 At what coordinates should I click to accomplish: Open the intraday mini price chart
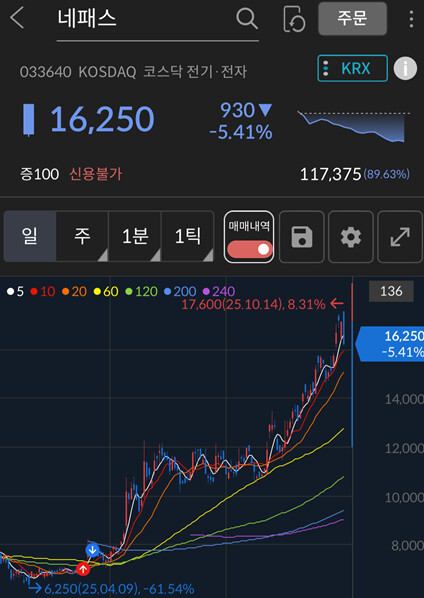tap(353, 126)
